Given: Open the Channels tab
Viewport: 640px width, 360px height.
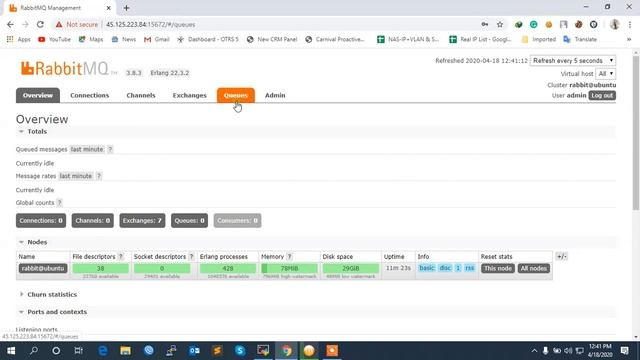Looking at the screenshot, I should 141,95.
